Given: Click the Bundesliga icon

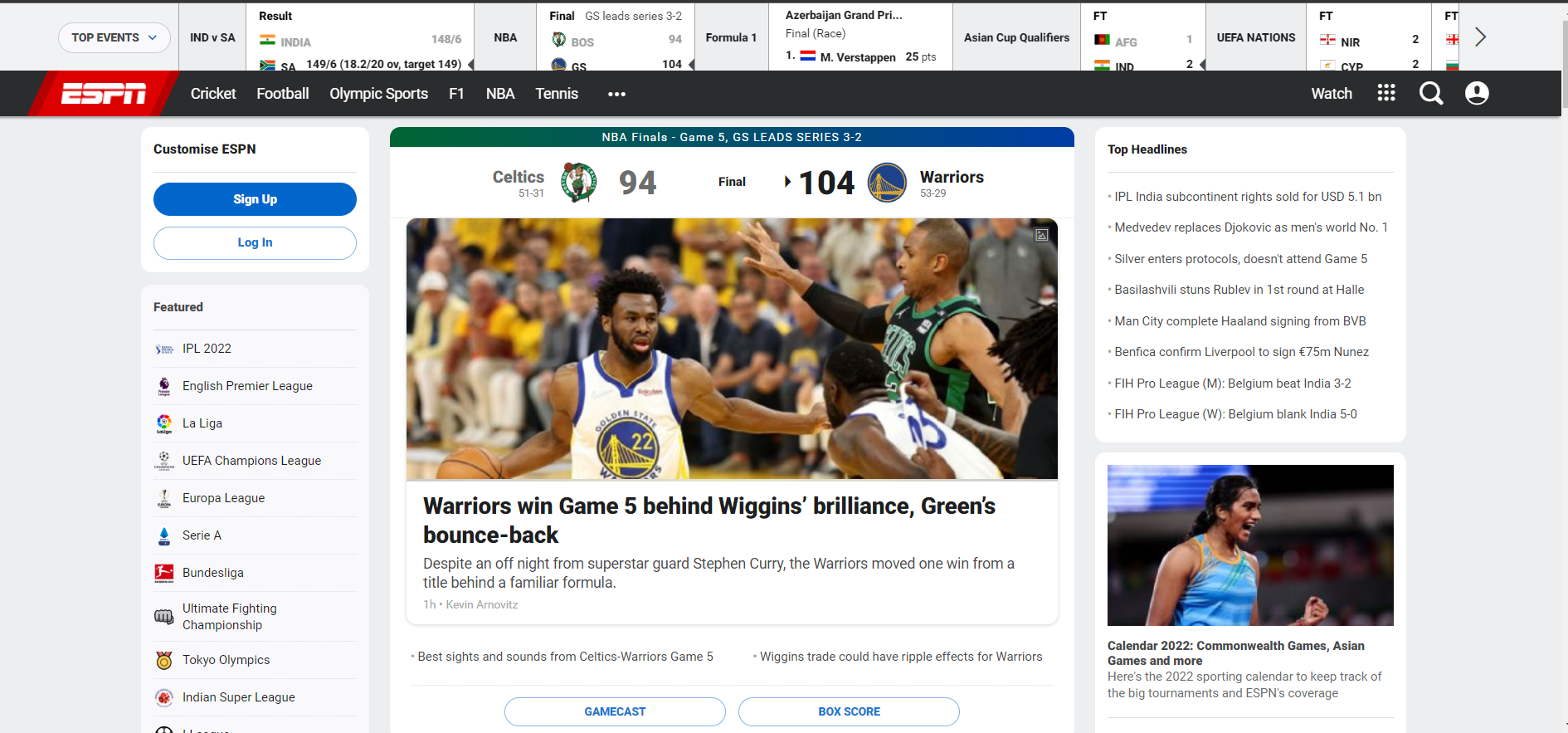Looking at the screenshot, I should tap(164, 573).
